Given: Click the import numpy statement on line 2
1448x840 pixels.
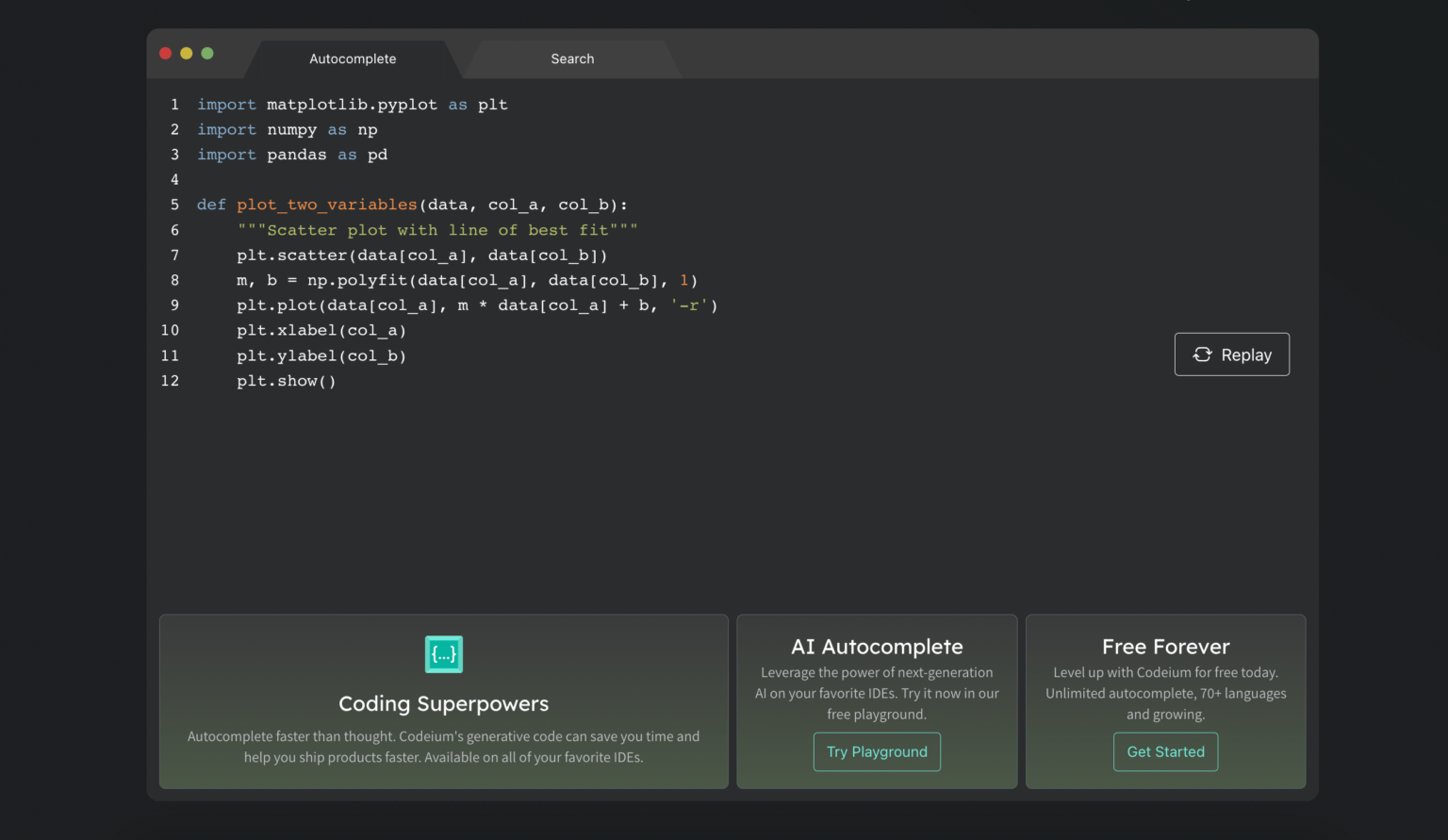Looking at the screenshot, I should pos(287,129).
